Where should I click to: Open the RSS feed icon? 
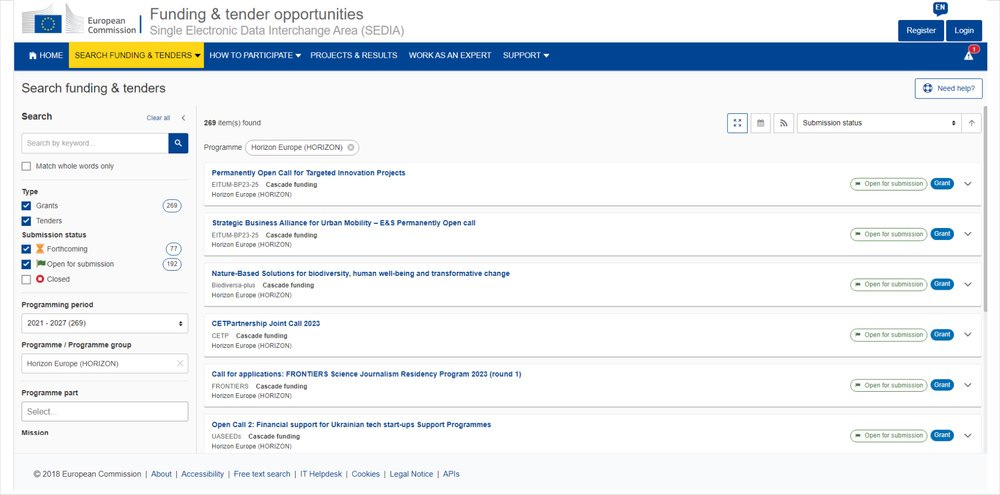(783, 123)
